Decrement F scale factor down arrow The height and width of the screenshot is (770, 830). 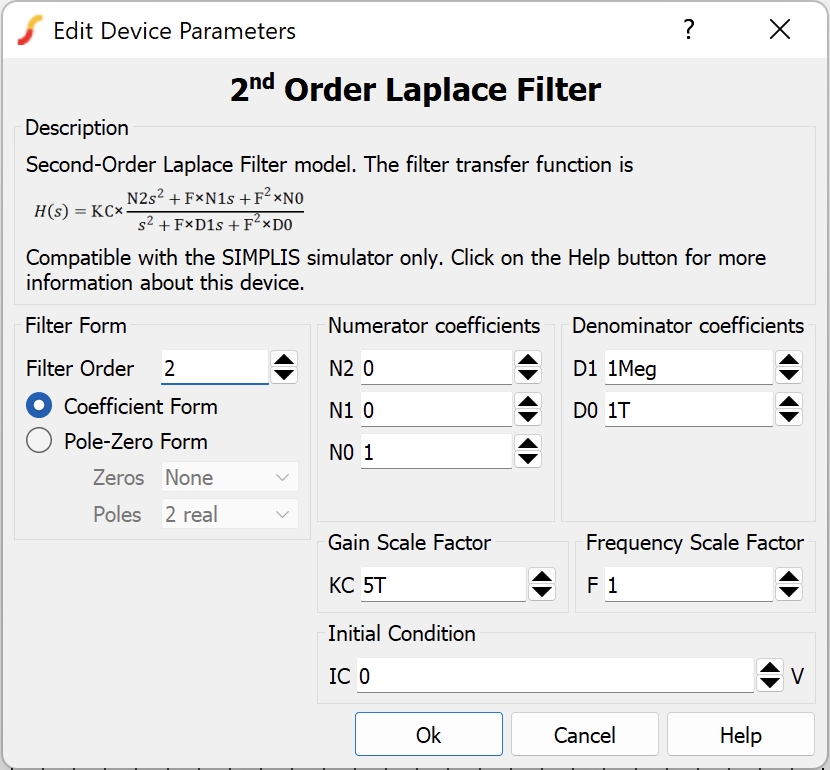click(x=789, y=592)
